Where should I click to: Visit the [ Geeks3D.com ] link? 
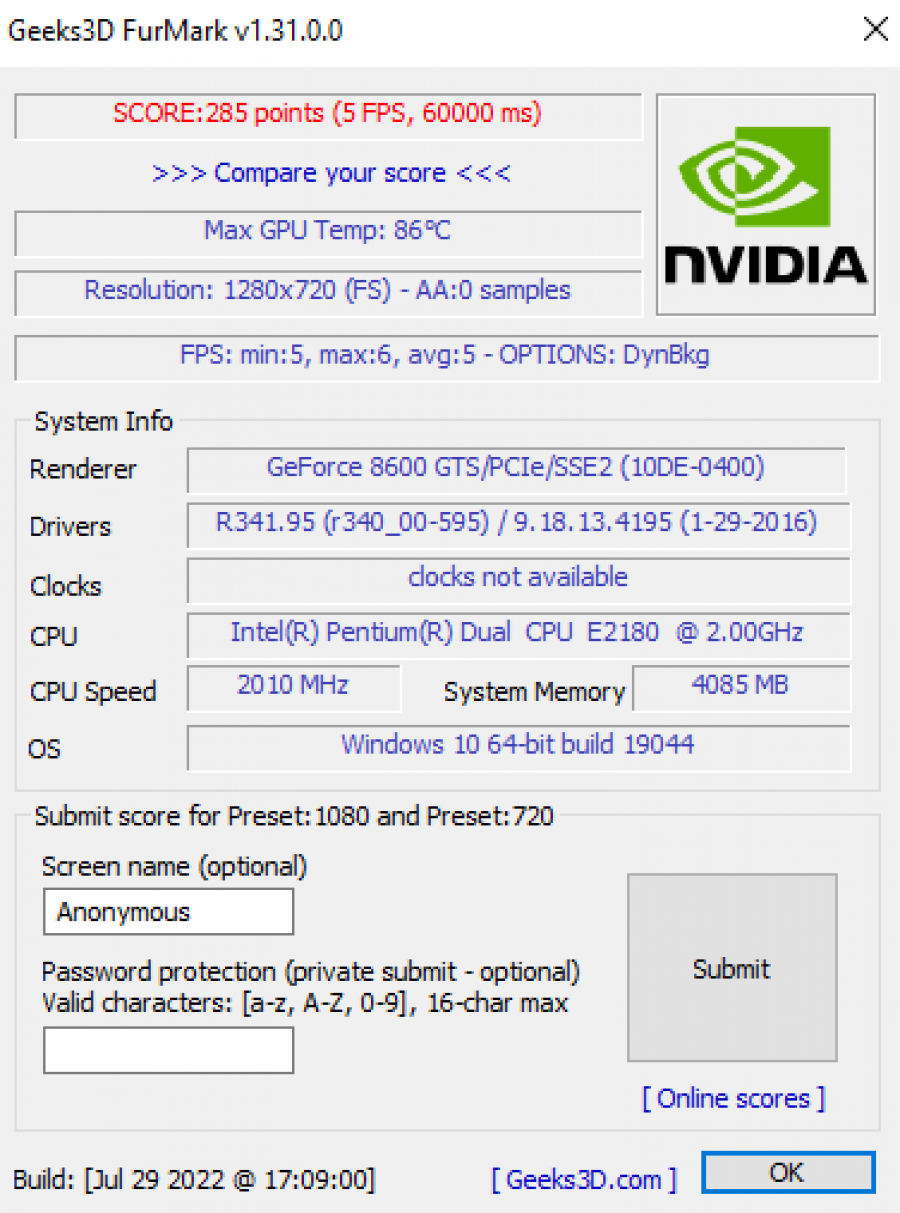pos(586,1180)
